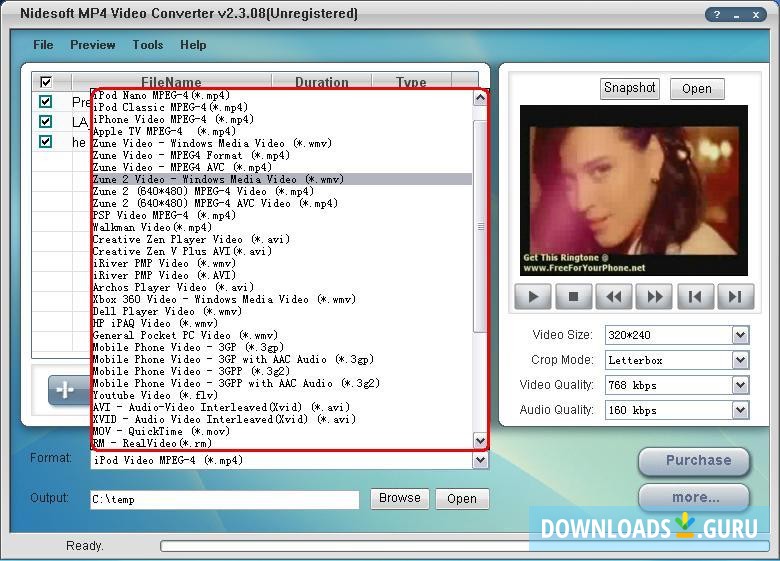The height and width of the screenshot is (561, 780).
Task: Click the Open button next to Snapshot
Action: coord(697,89)
